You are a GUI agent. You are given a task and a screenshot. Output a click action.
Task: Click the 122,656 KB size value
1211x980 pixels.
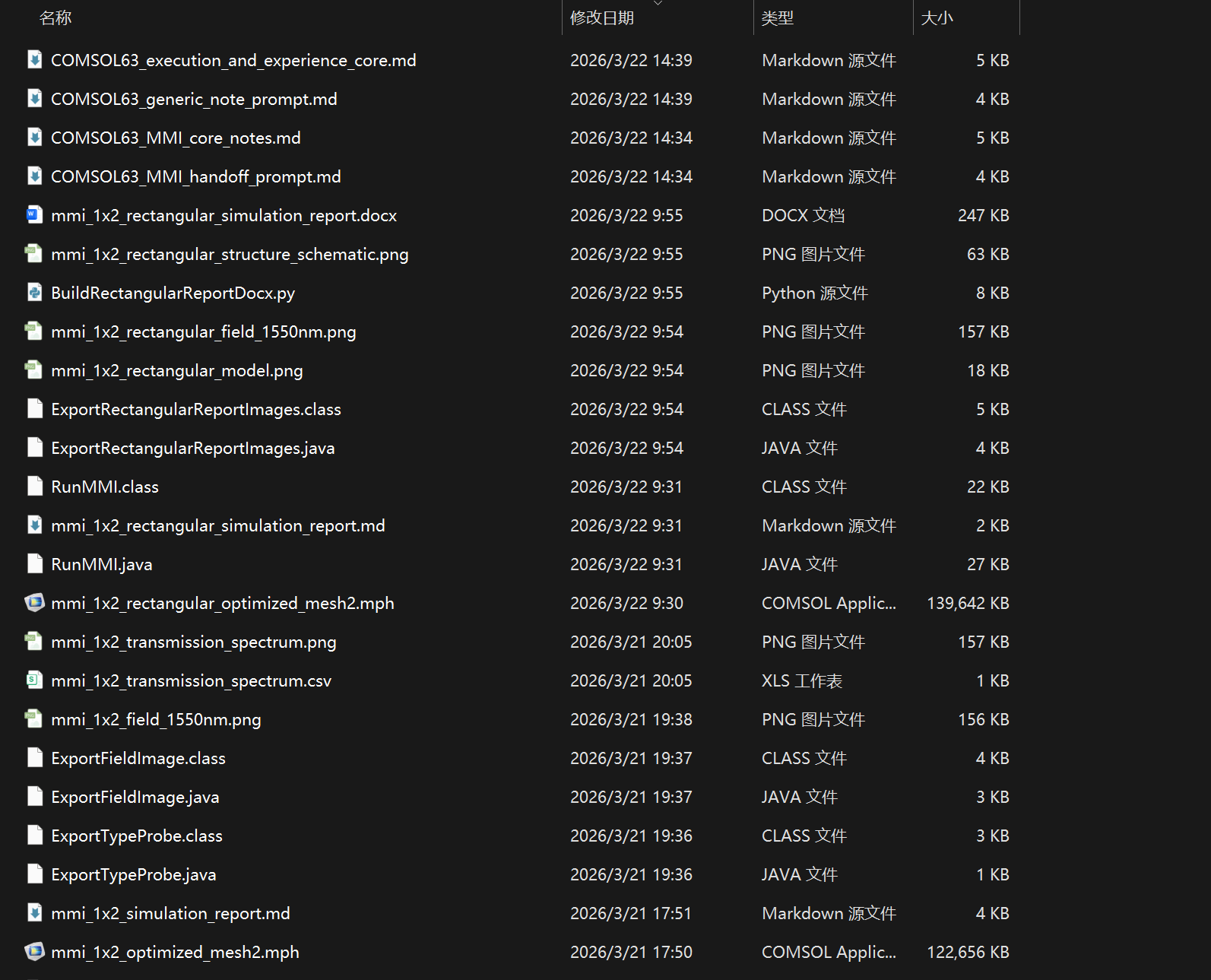pyautogui.click(x=968, y=952)
